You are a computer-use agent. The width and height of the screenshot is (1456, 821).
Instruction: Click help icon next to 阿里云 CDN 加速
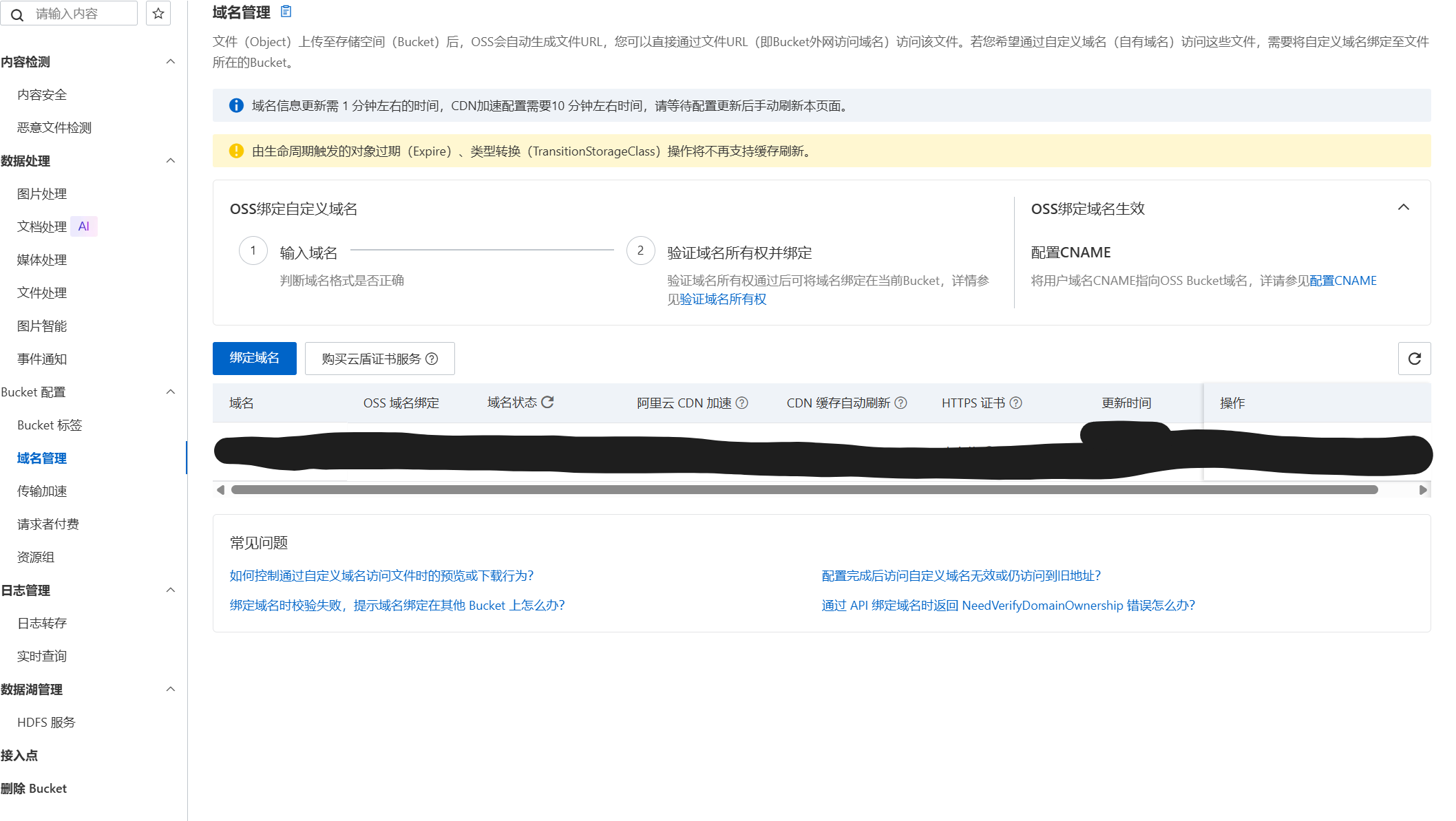click(741, 403)
